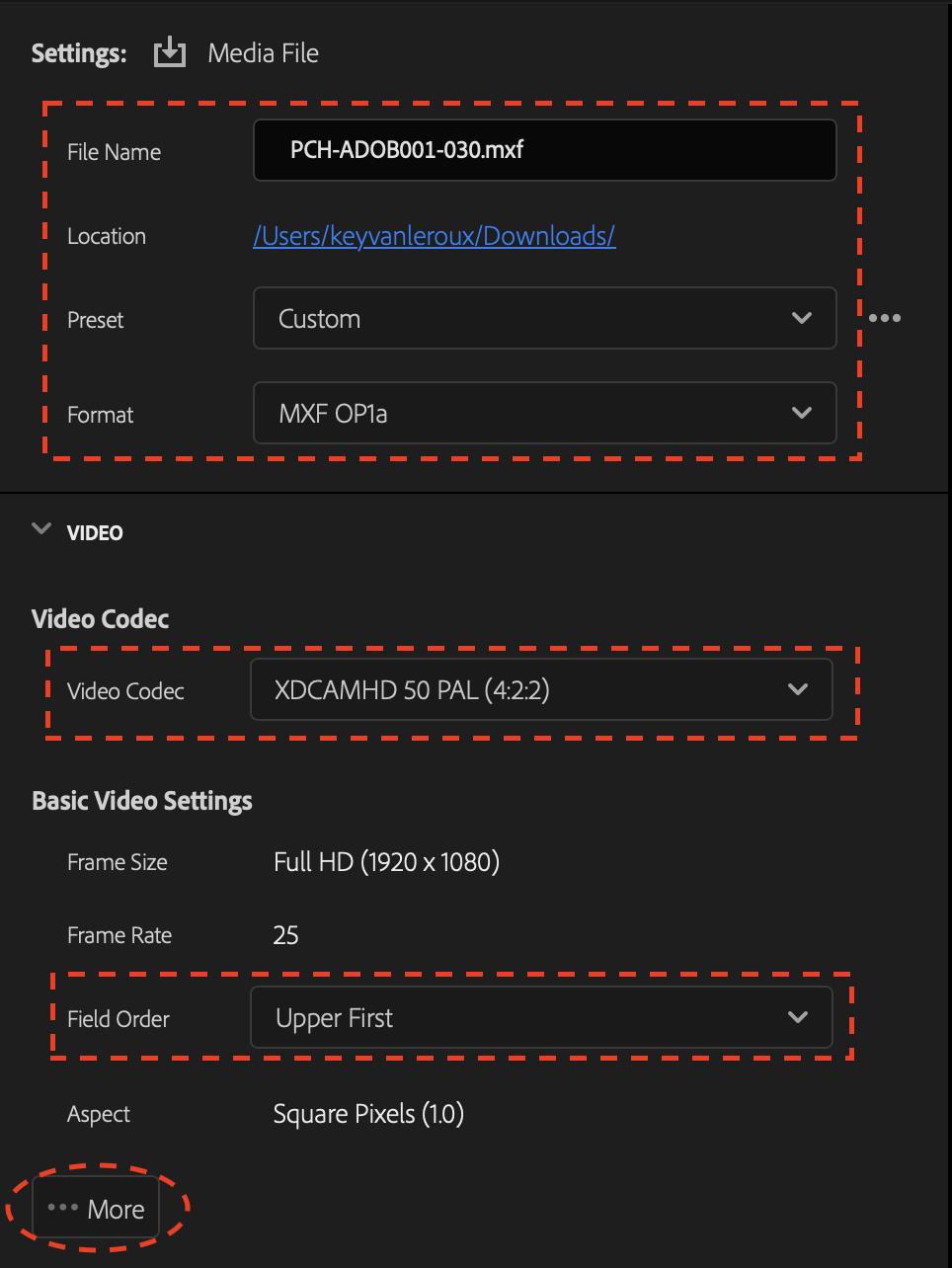Click the VIDEO section header
Screen dimensions: 952x1268
(94, 532)
